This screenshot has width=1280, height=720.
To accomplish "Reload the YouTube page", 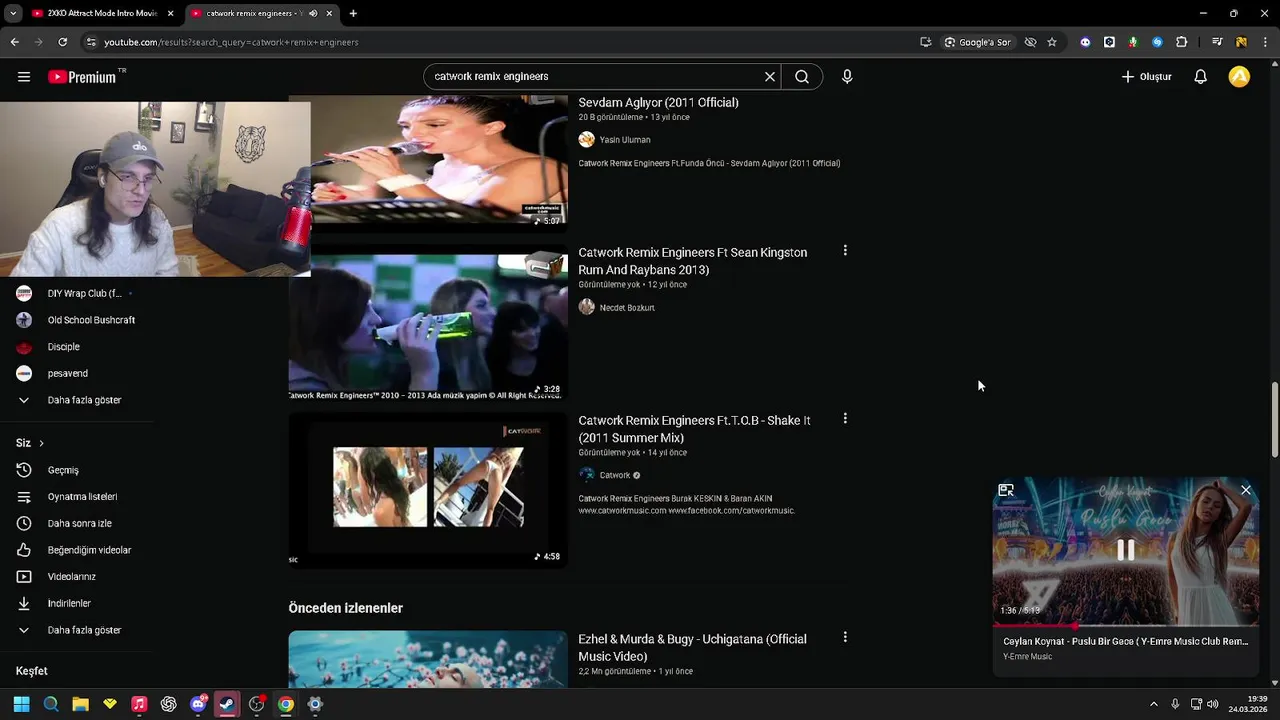I will click(62, 42).
